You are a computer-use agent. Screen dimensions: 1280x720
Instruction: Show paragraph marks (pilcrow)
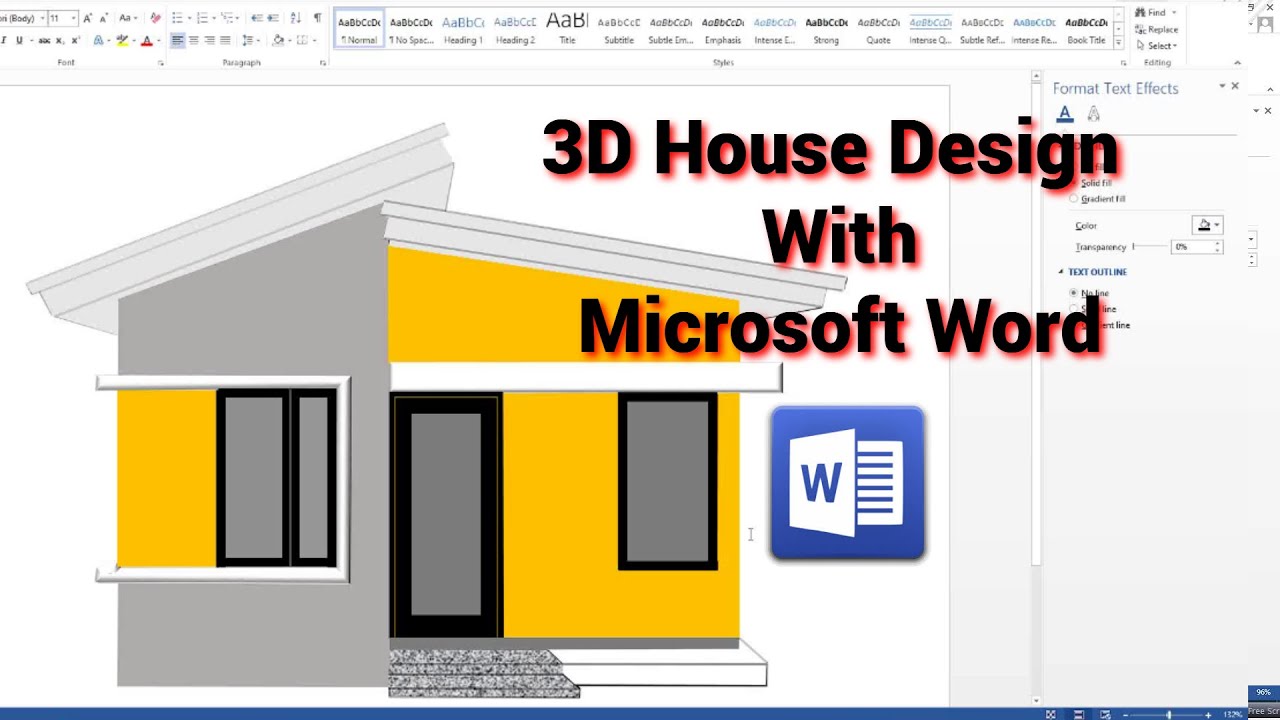click(x=318, y=18)
